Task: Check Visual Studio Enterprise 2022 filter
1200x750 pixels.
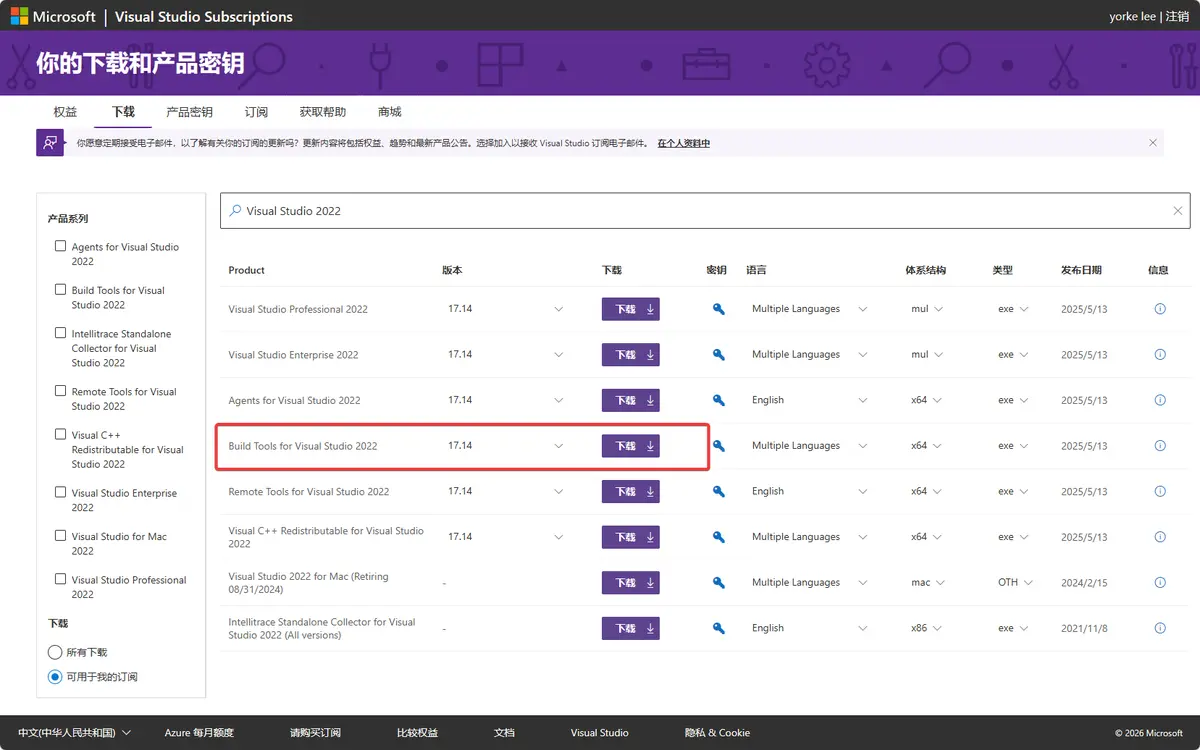Action: [x=61, y=492]
